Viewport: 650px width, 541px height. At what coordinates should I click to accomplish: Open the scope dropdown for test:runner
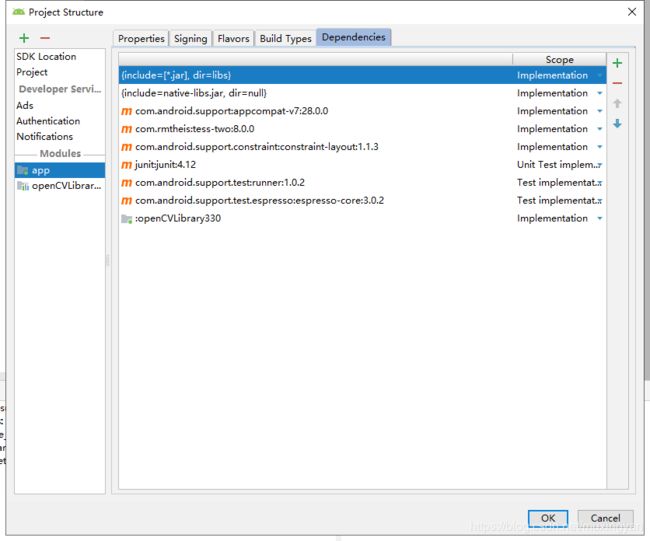[x=599, y=183]
